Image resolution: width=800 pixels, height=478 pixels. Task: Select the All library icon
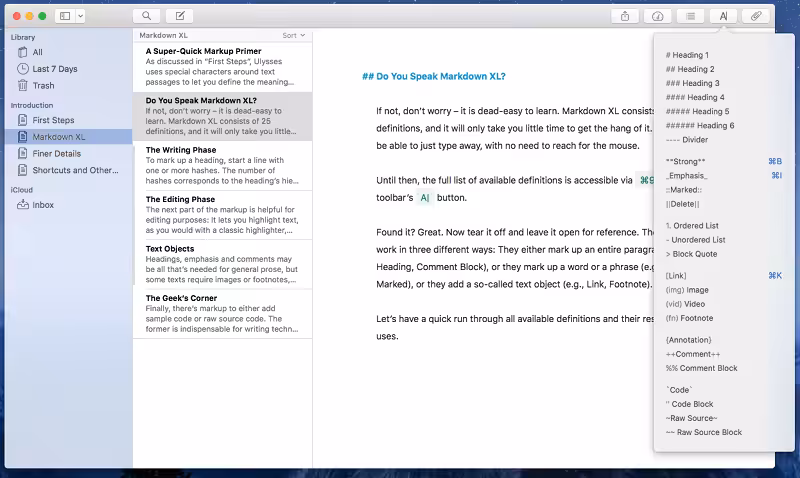(22, 52)
